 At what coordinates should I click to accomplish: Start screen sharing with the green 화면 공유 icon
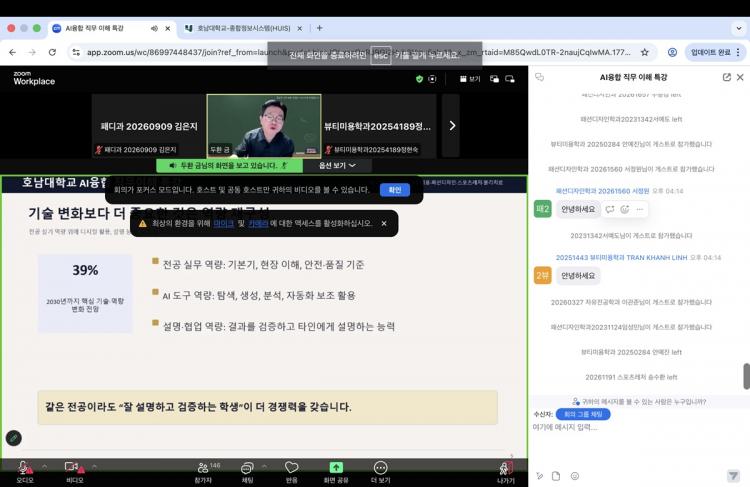pyautogui.click(x=336, y=468)
